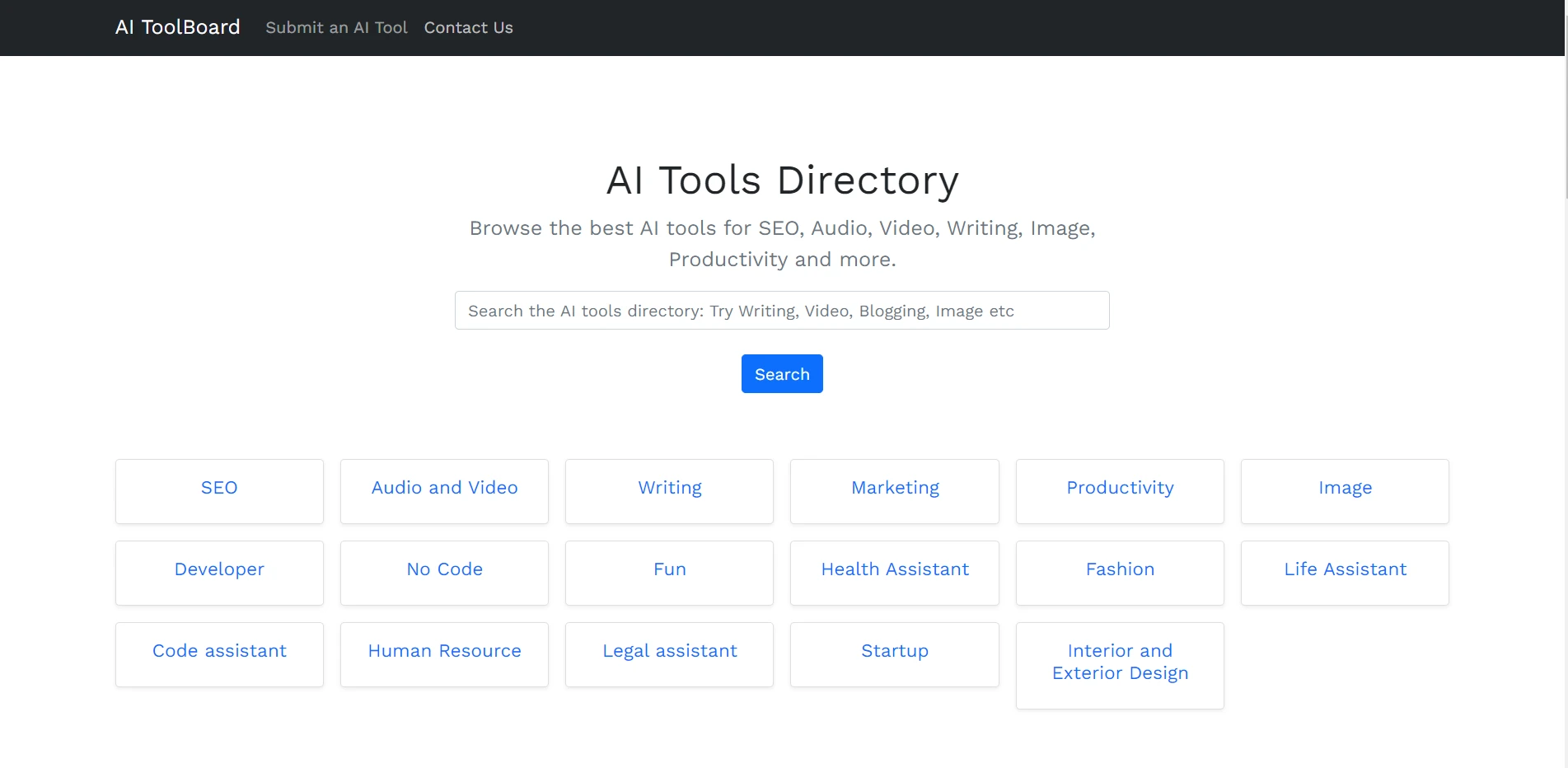Image resolution: width=1568 pixels, height=768 pixels.
Task: Click the AI ToolBoard logo link
Action: tap(178, 27)
